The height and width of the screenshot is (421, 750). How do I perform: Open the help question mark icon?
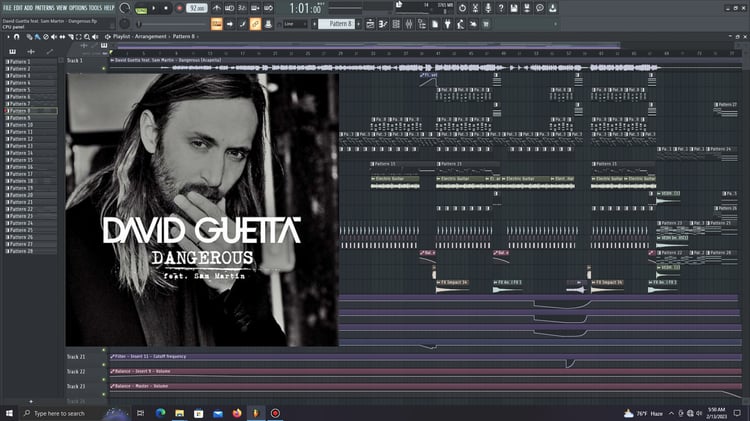tap(501, 8)
